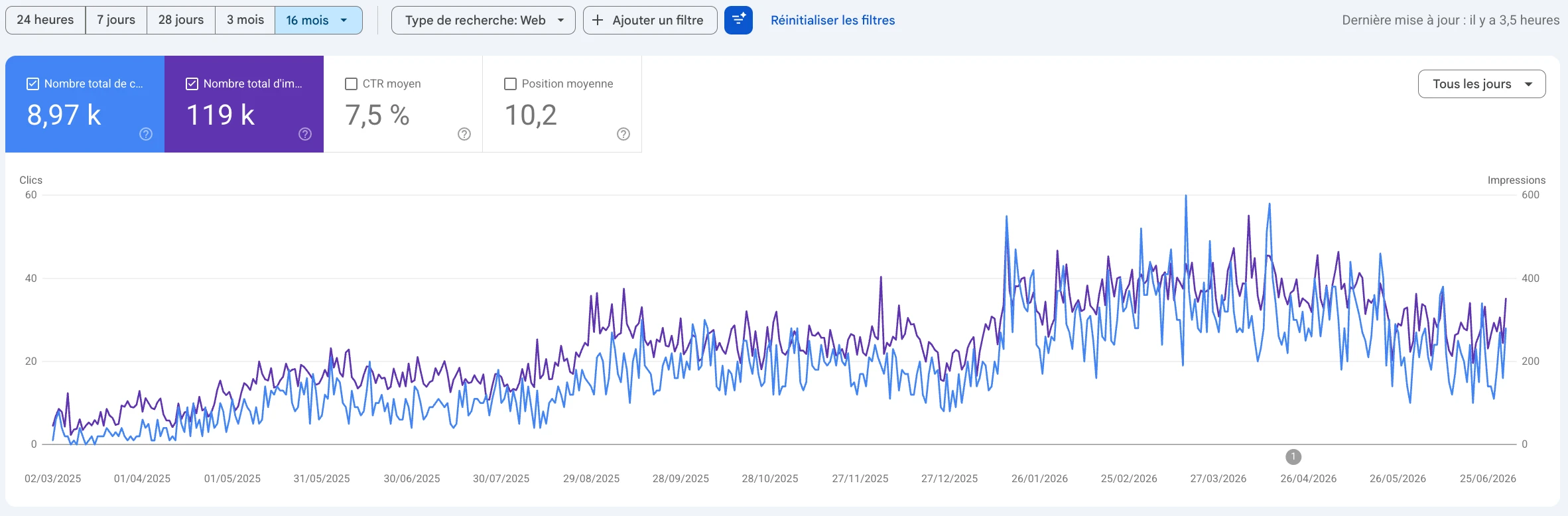Viewport: 1568px width, 516px height.
Task: Click the 7,5 % CTR value
Action: 377,115
